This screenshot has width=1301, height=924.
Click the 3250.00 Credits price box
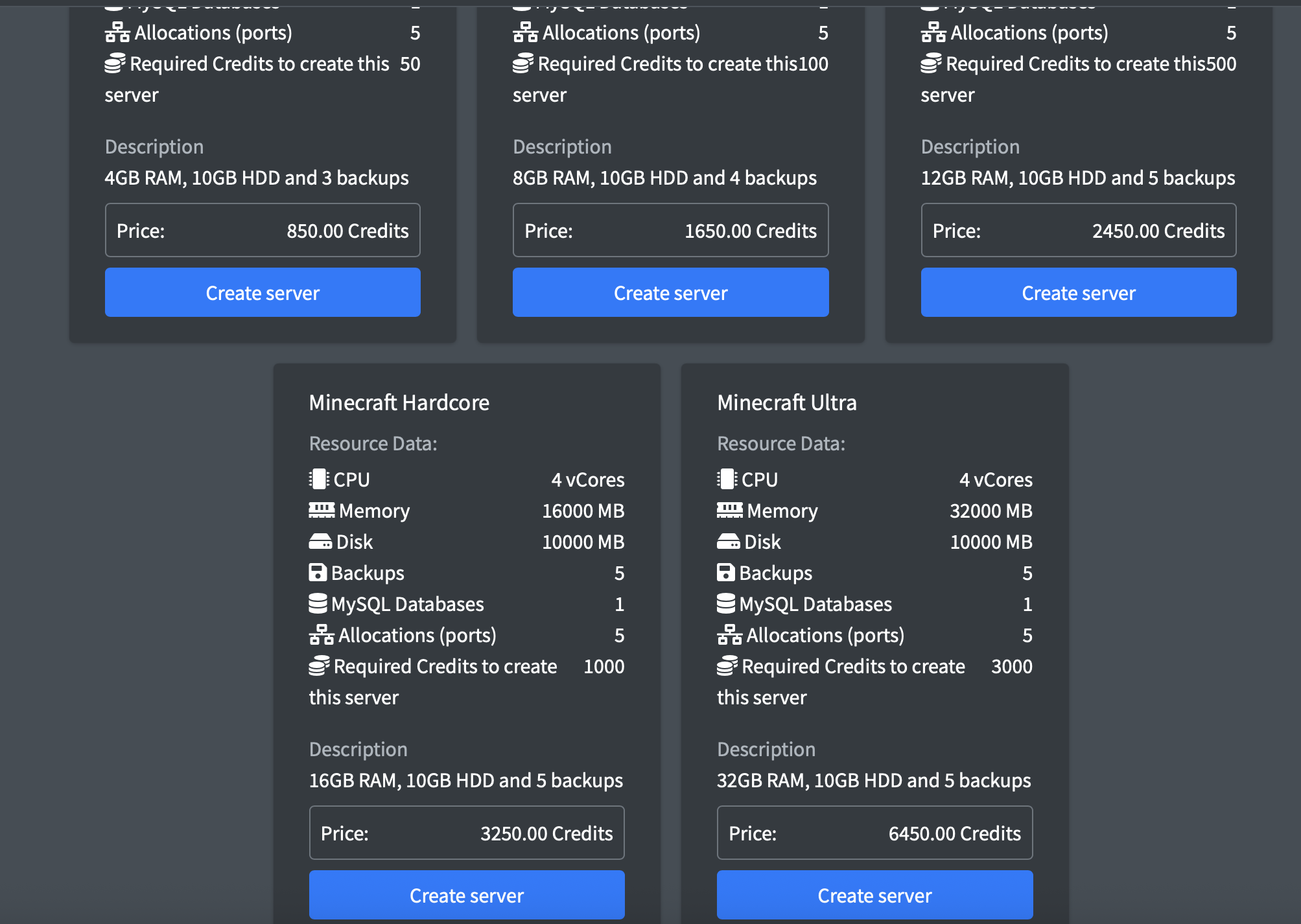click(467, 833)
